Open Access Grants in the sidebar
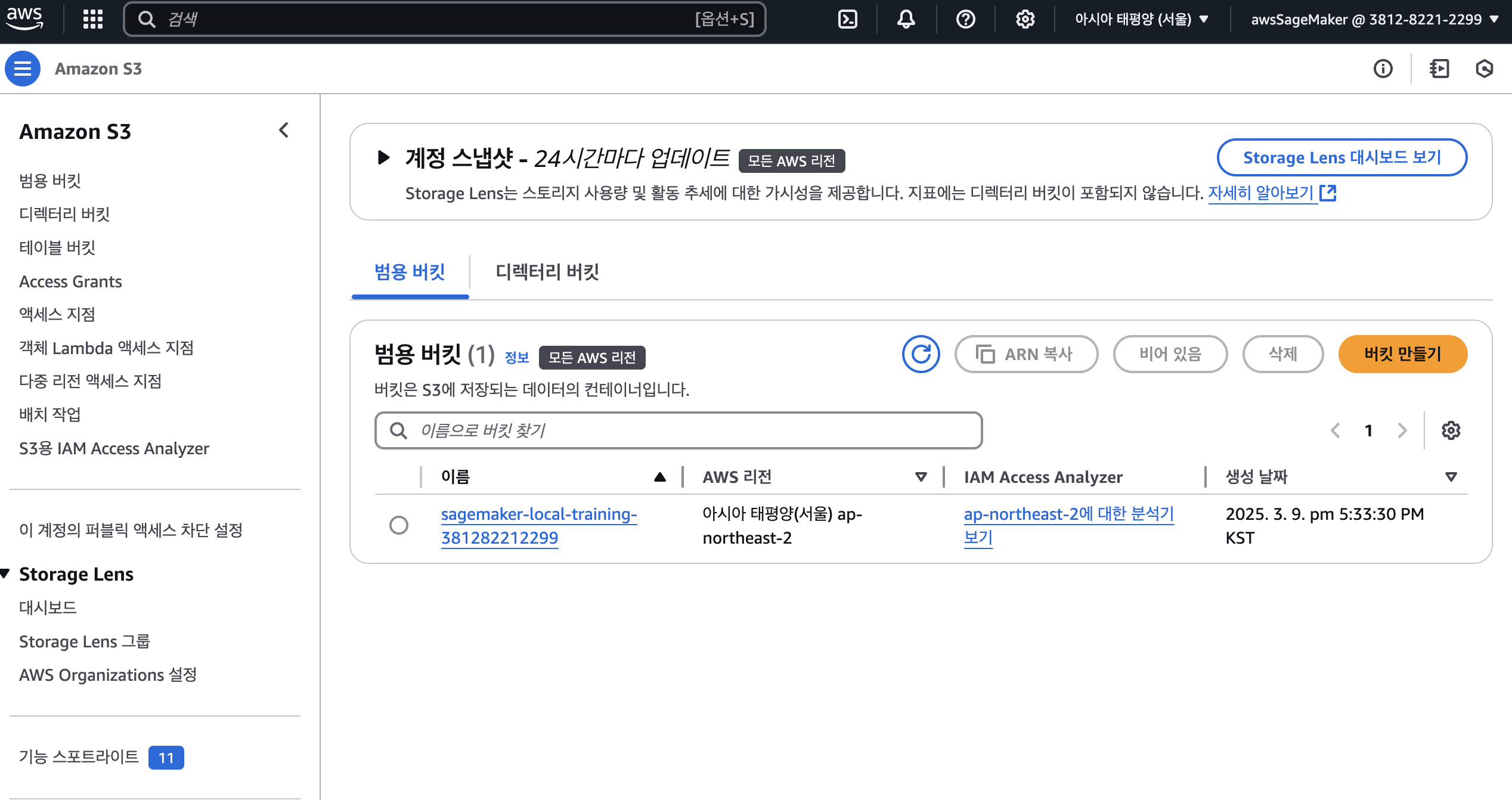This screenshot has width=1512, height=800. click(x=70, y=281)
